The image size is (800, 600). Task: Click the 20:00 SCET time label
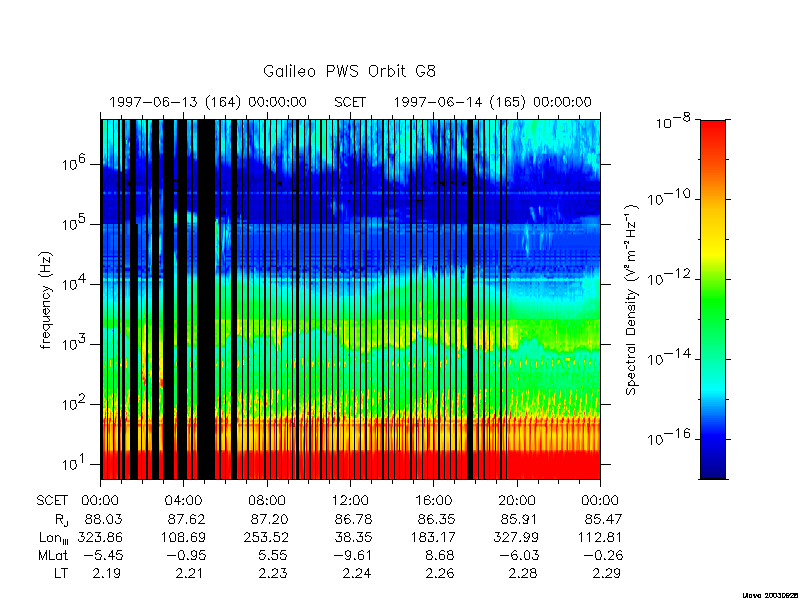517,501
